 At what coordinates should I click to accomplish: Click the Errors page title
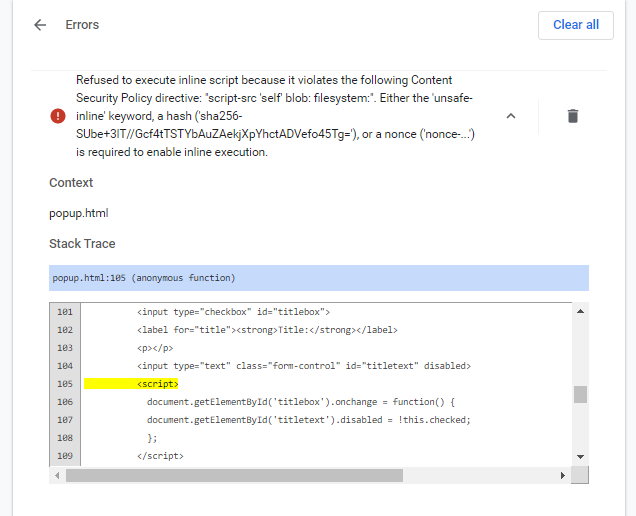(82, 25)
